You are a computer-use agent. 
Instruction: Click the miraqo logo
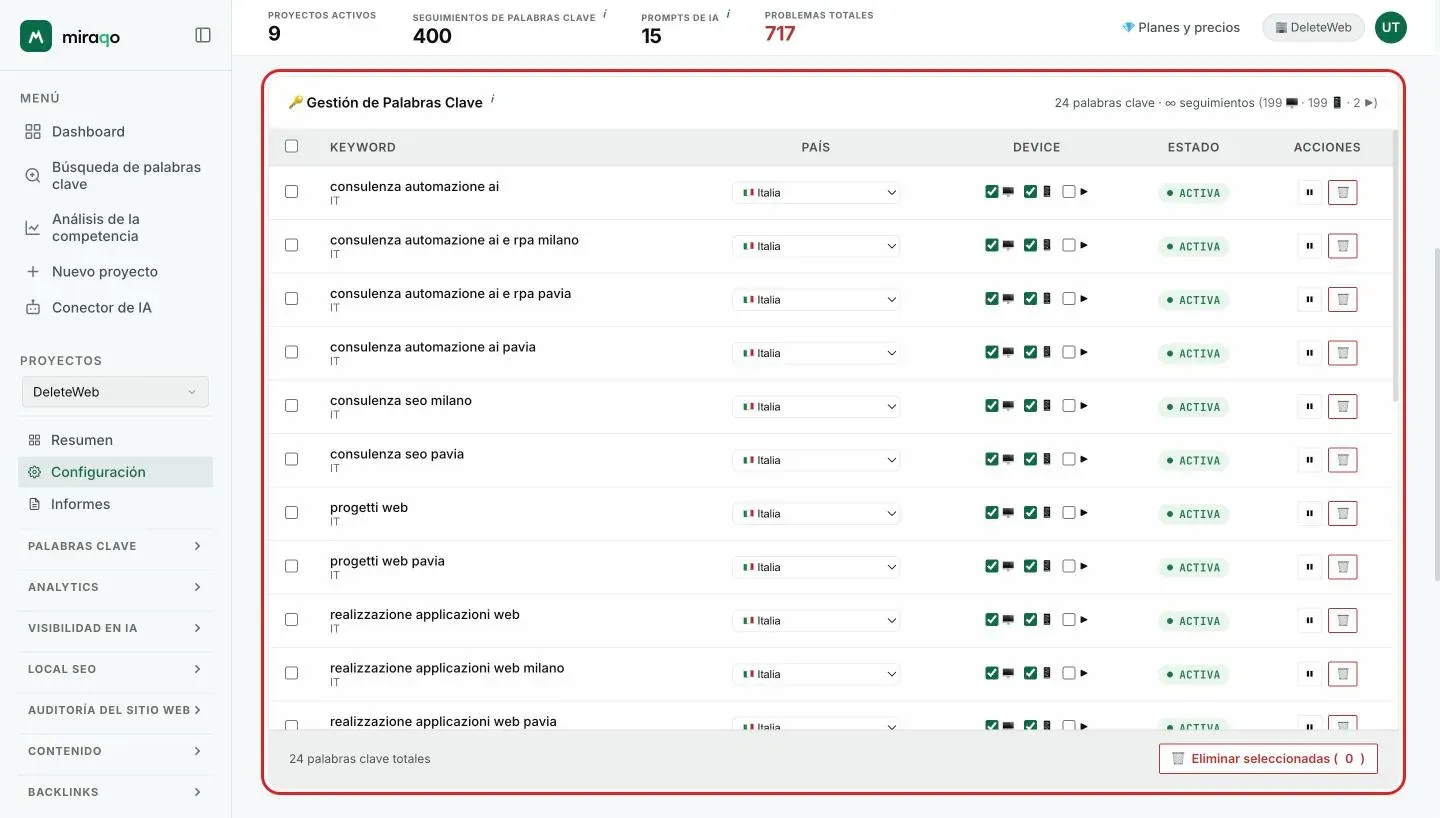coord(70,36)
